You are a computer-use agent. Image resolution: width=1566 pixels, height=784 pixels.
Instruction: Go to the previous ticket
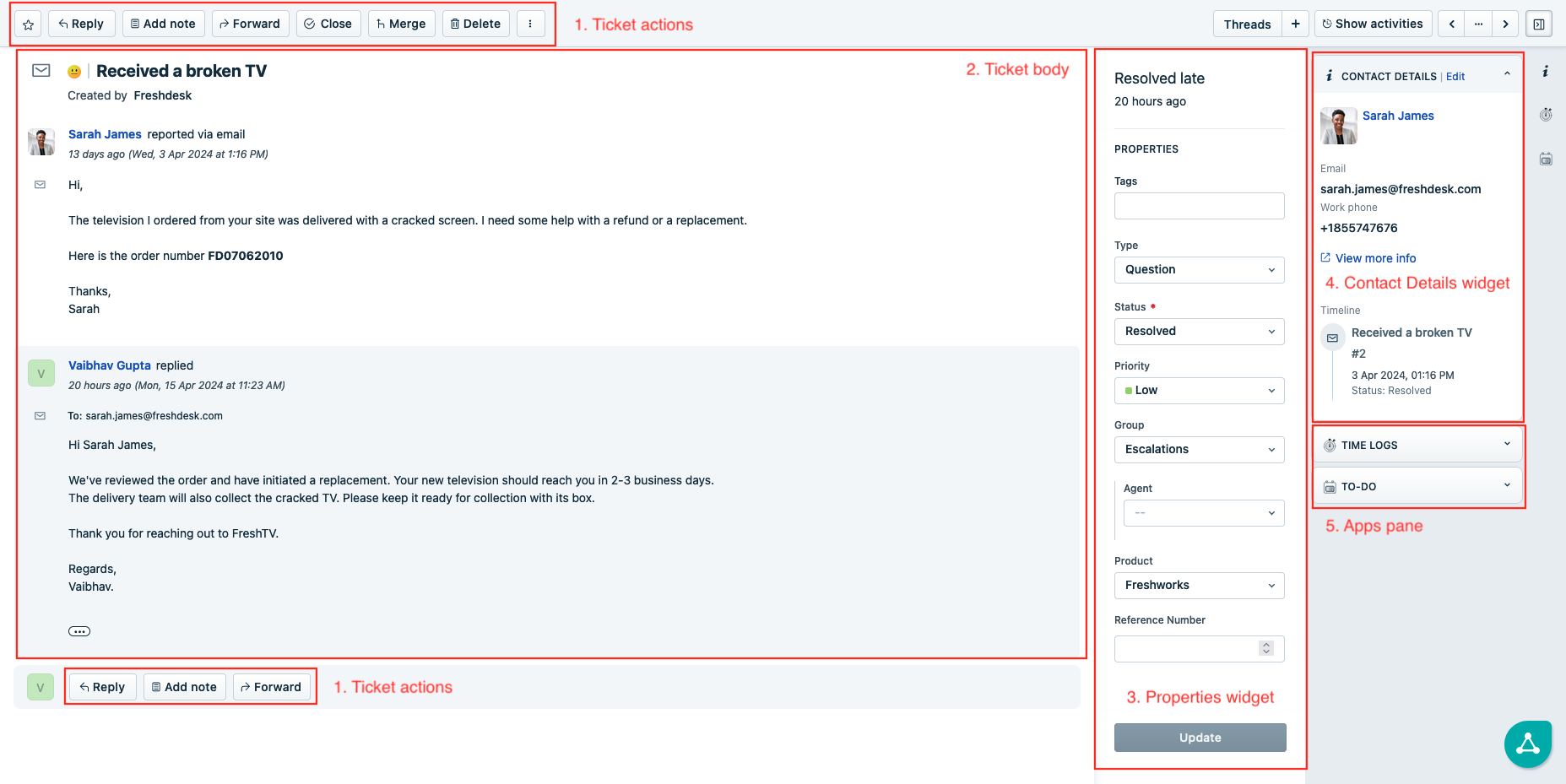point(1451,24)
